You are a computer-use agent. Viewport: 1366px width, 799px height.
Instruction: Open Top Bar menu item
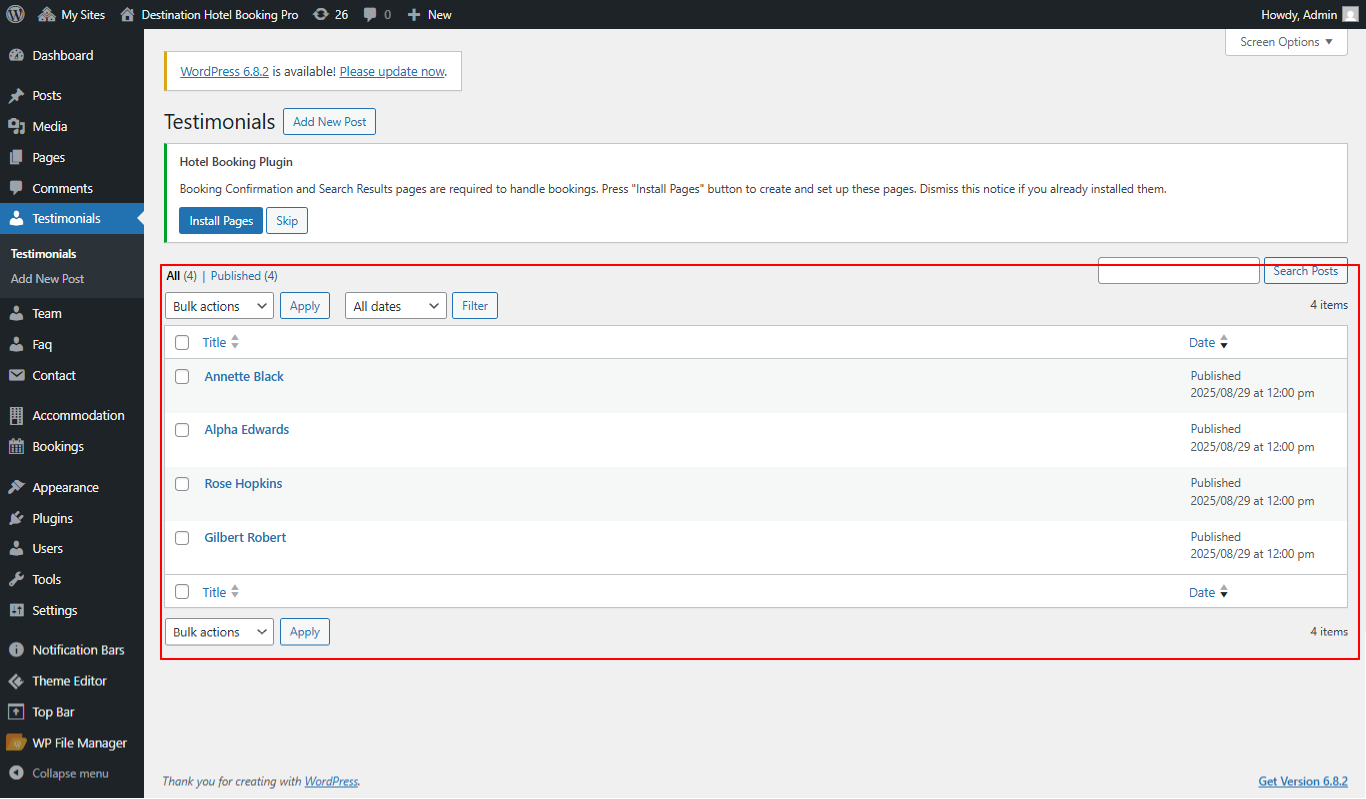coord(72,712)
